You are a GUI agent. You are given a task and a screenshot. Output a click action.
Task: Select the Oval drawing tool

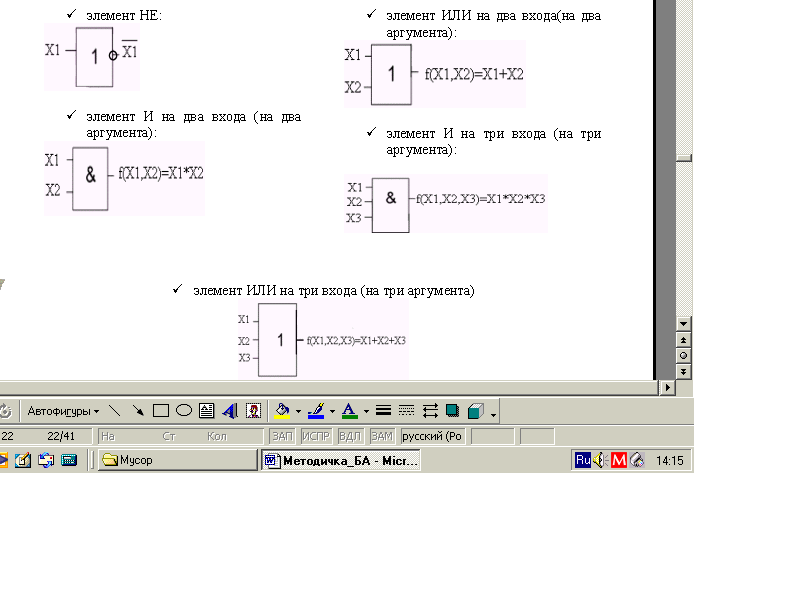pos(184,411)
